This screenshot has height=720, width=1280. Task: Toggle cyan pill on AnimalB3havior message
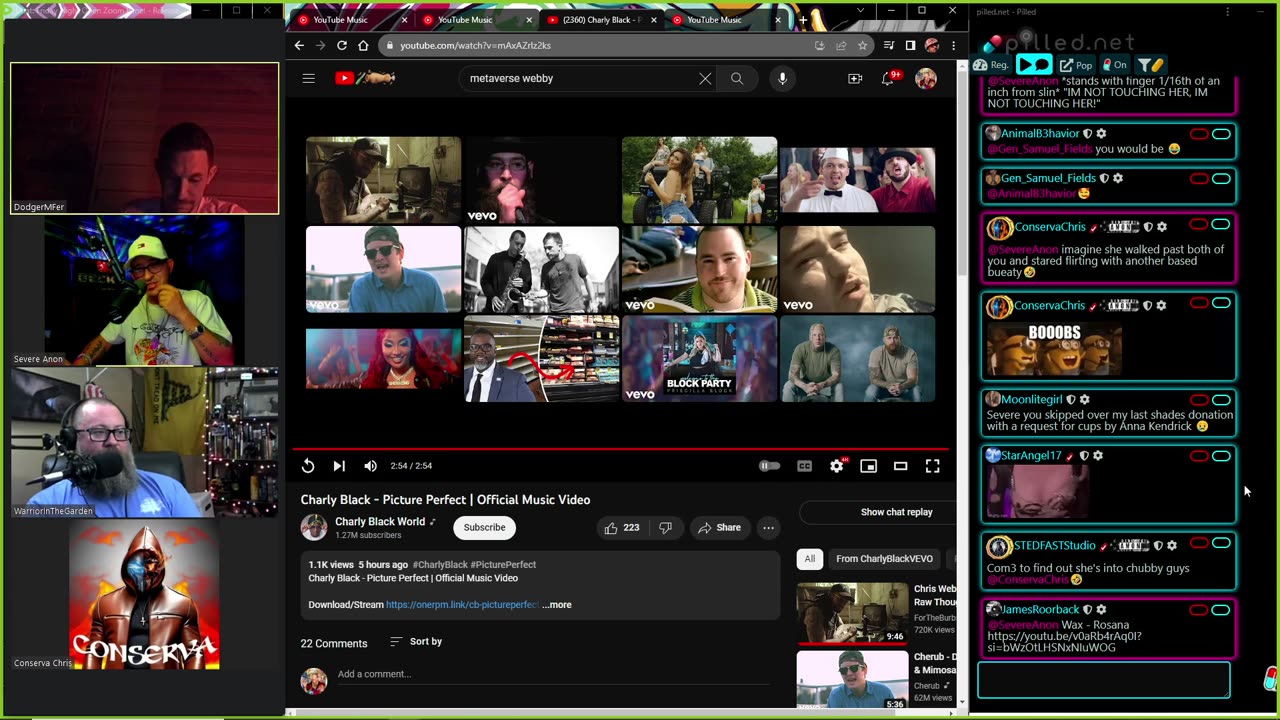1221,134
